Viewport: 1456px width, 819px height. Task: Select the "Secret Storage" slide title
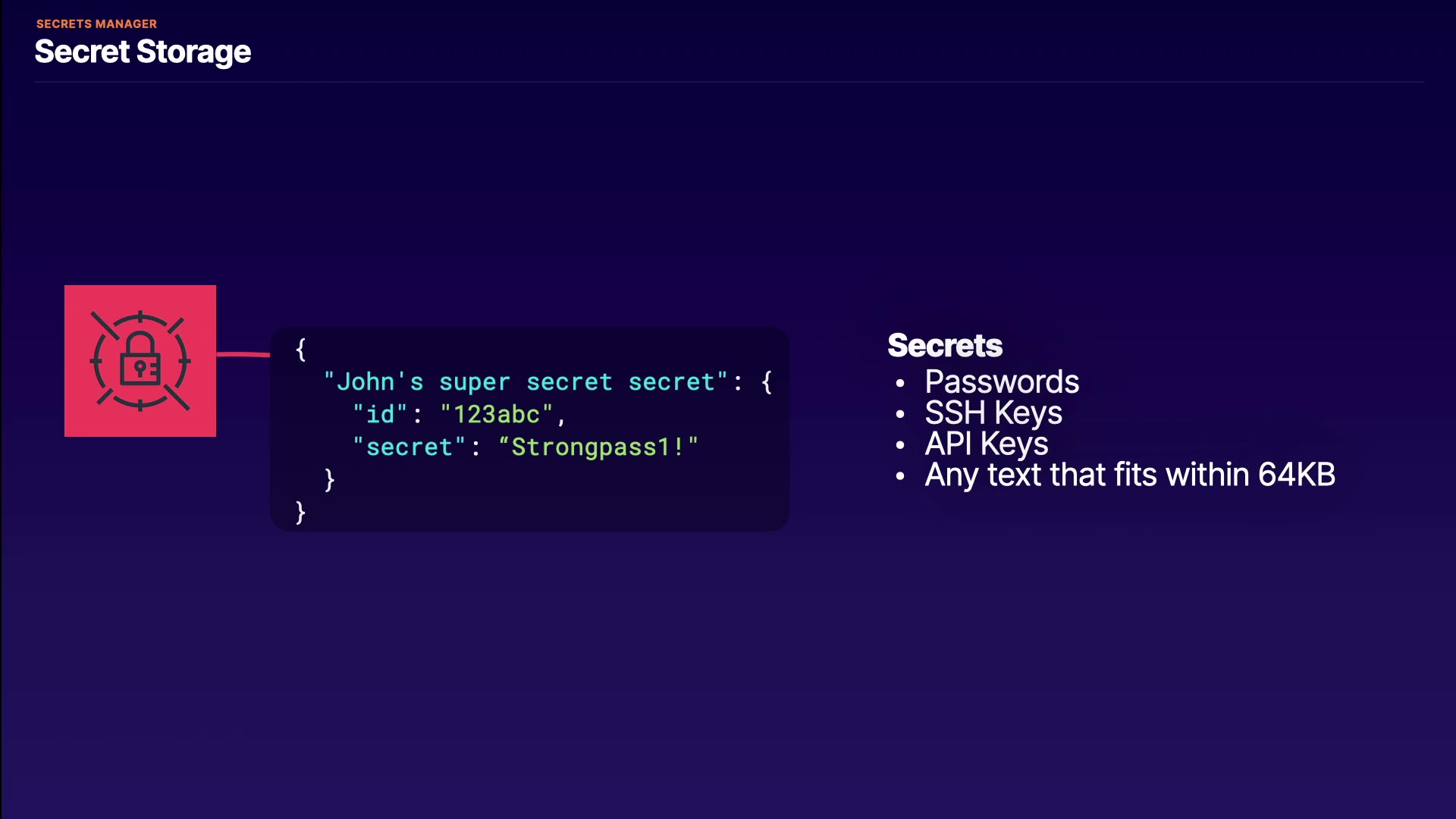143,52
